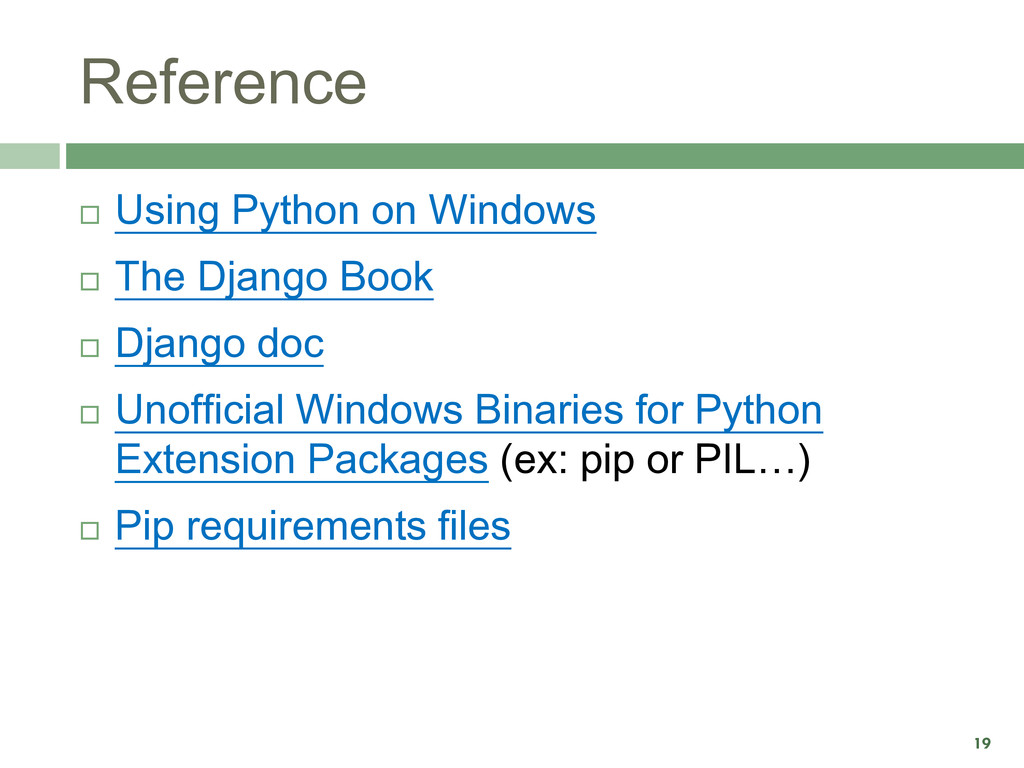Click the (ex: pip or PIL…) text
Screen dimensions: 1024x768
click(x=655, y=460)
